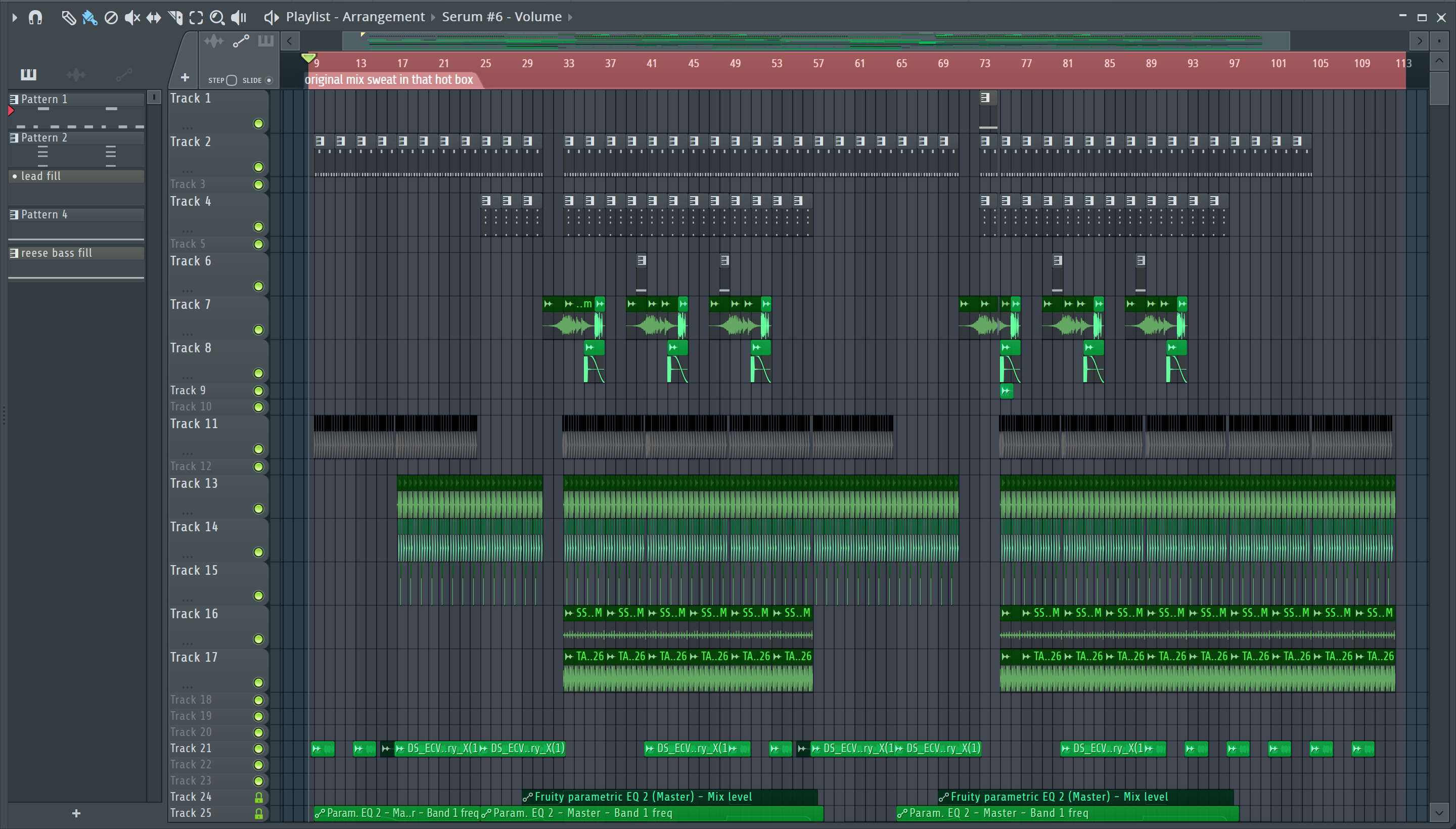Click the Track 14 header
The width and height of the screenshot is (1456, 829).
[x=218, y=540]
